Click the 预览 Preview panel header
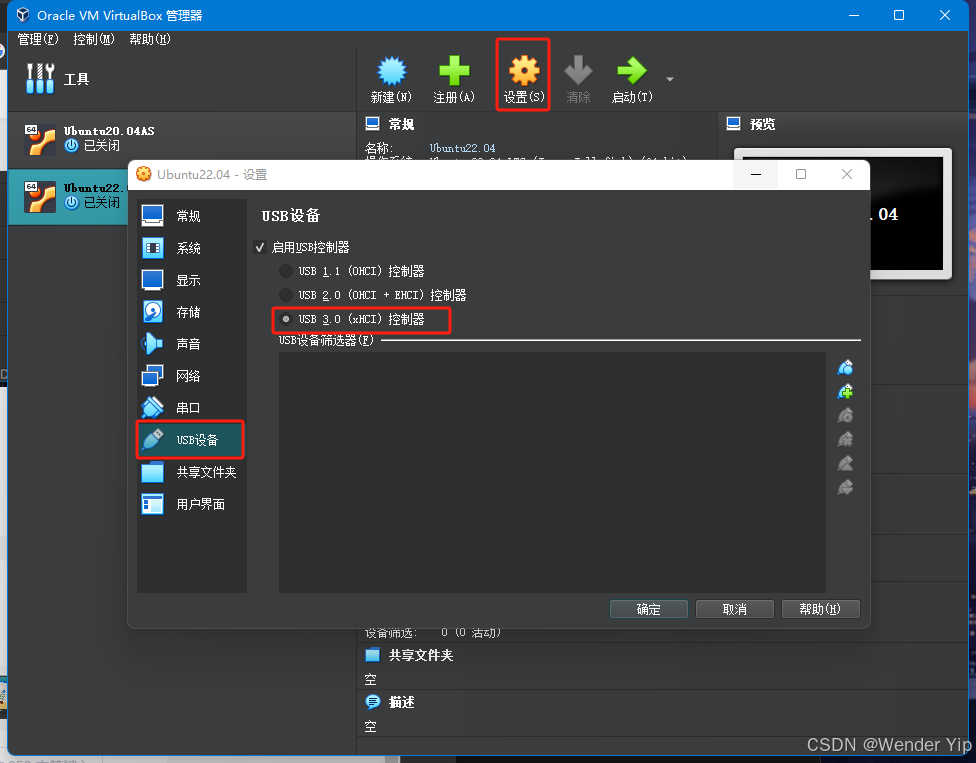The height and width of the screenshot is (763, 976). pyautogui.click(x=762, y=124)
